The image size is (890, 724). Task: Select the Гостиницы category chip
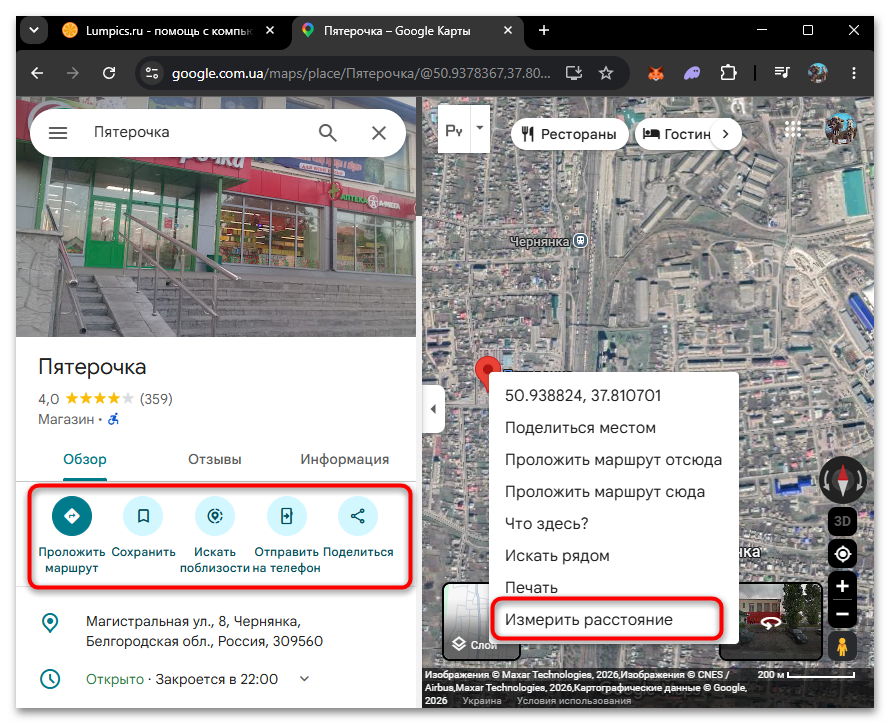[677, 134]
